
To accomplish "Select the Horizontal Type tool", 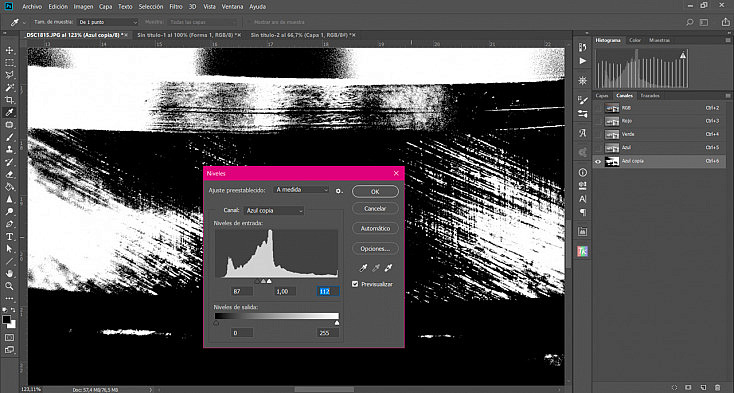I will [x=9, y=237].
